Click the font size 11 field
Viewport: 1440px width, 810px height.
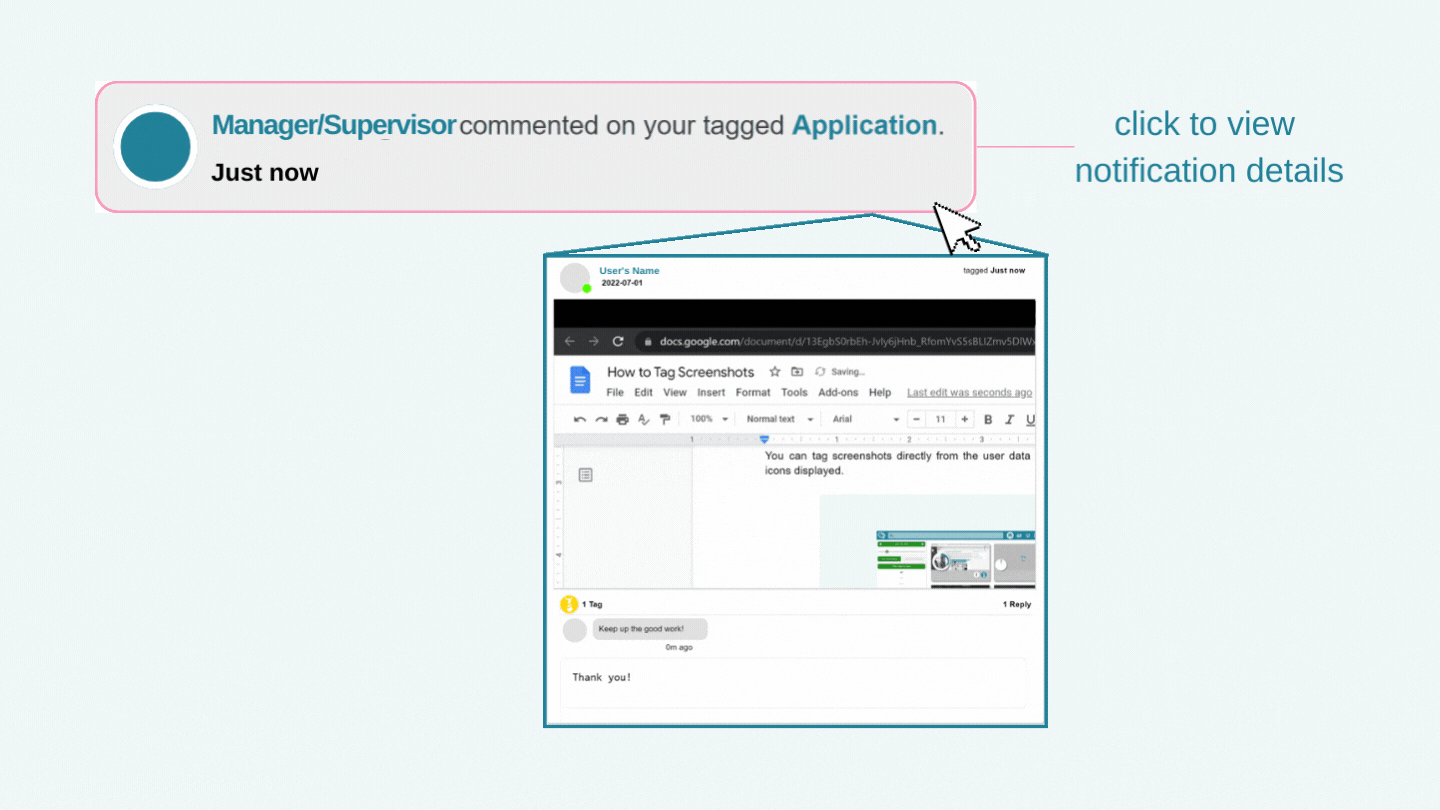(940, 420)
